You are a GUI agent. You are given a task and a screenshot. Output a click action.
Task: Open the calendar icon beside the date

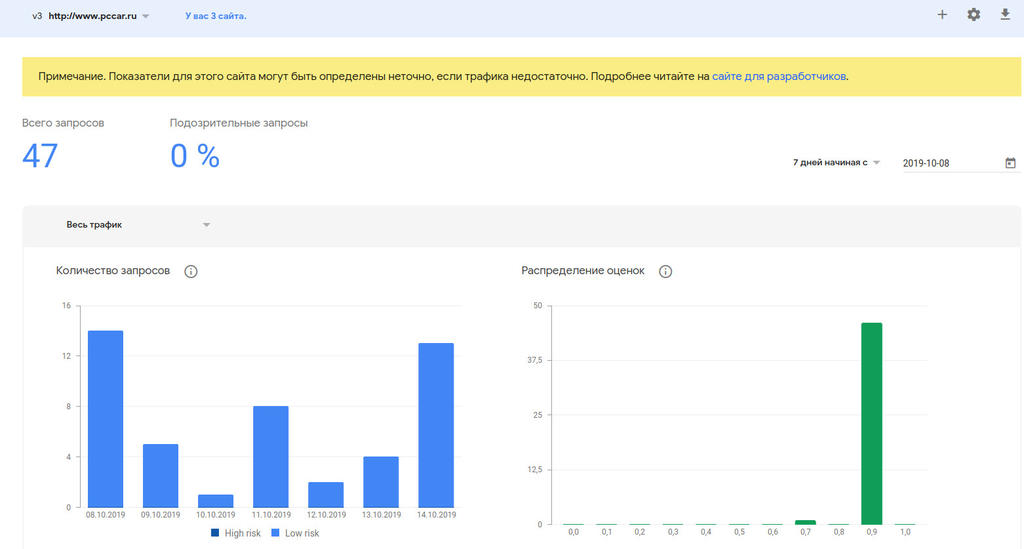tap(1010, 163)
